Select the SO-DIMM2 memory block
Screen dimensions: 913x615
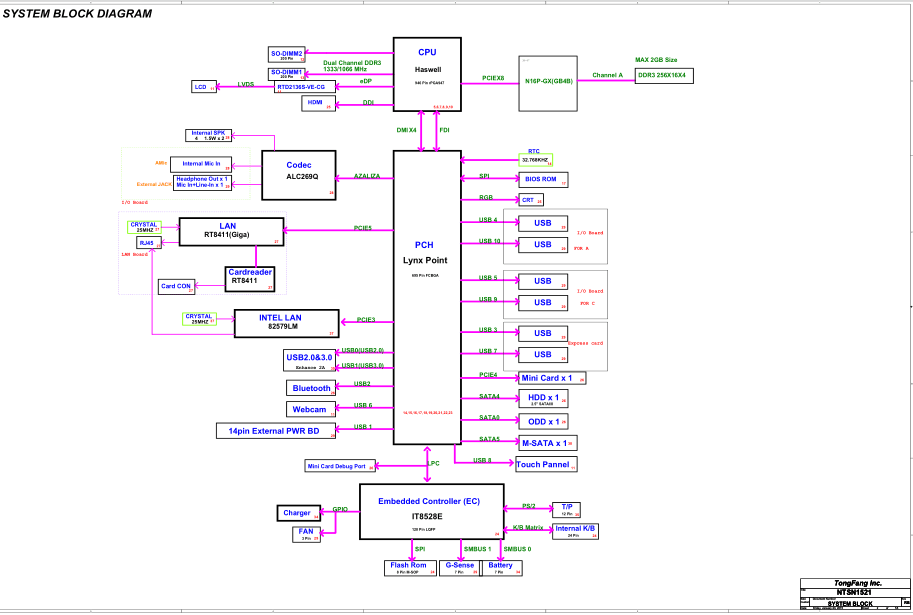[x=287, y=55]
